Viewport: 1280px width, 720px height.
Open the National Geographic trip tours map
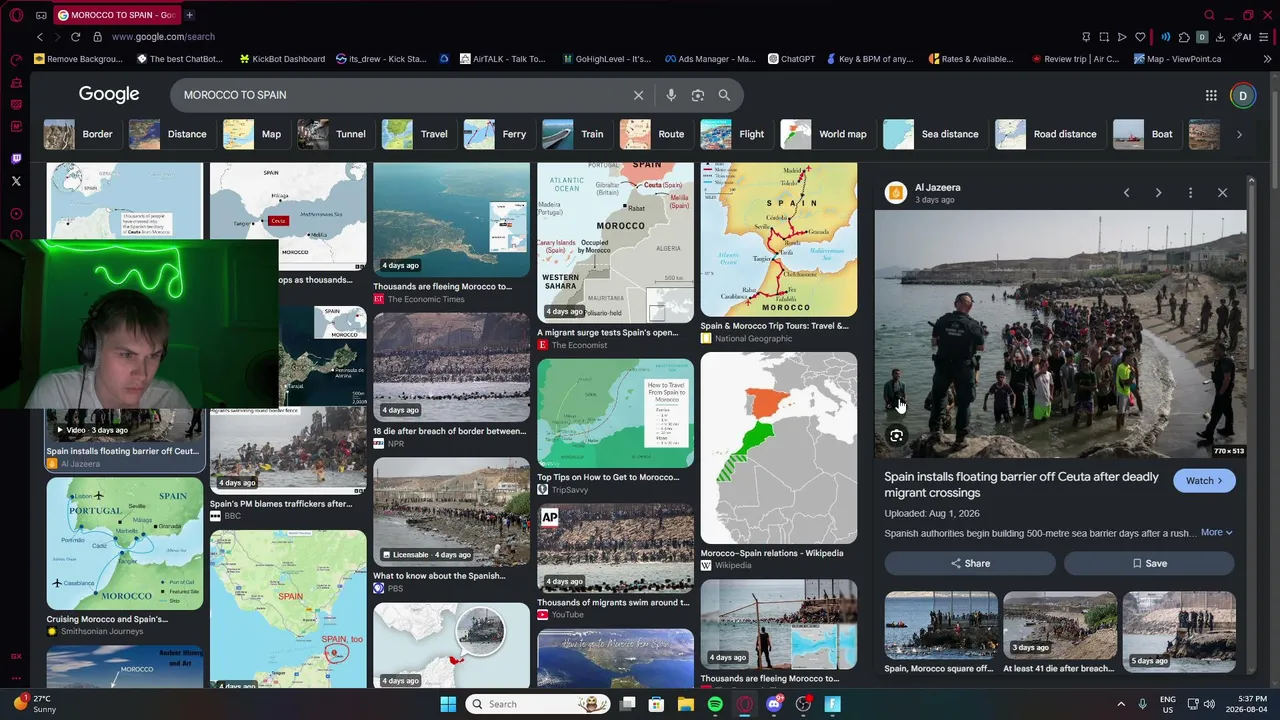click(778, 240)
